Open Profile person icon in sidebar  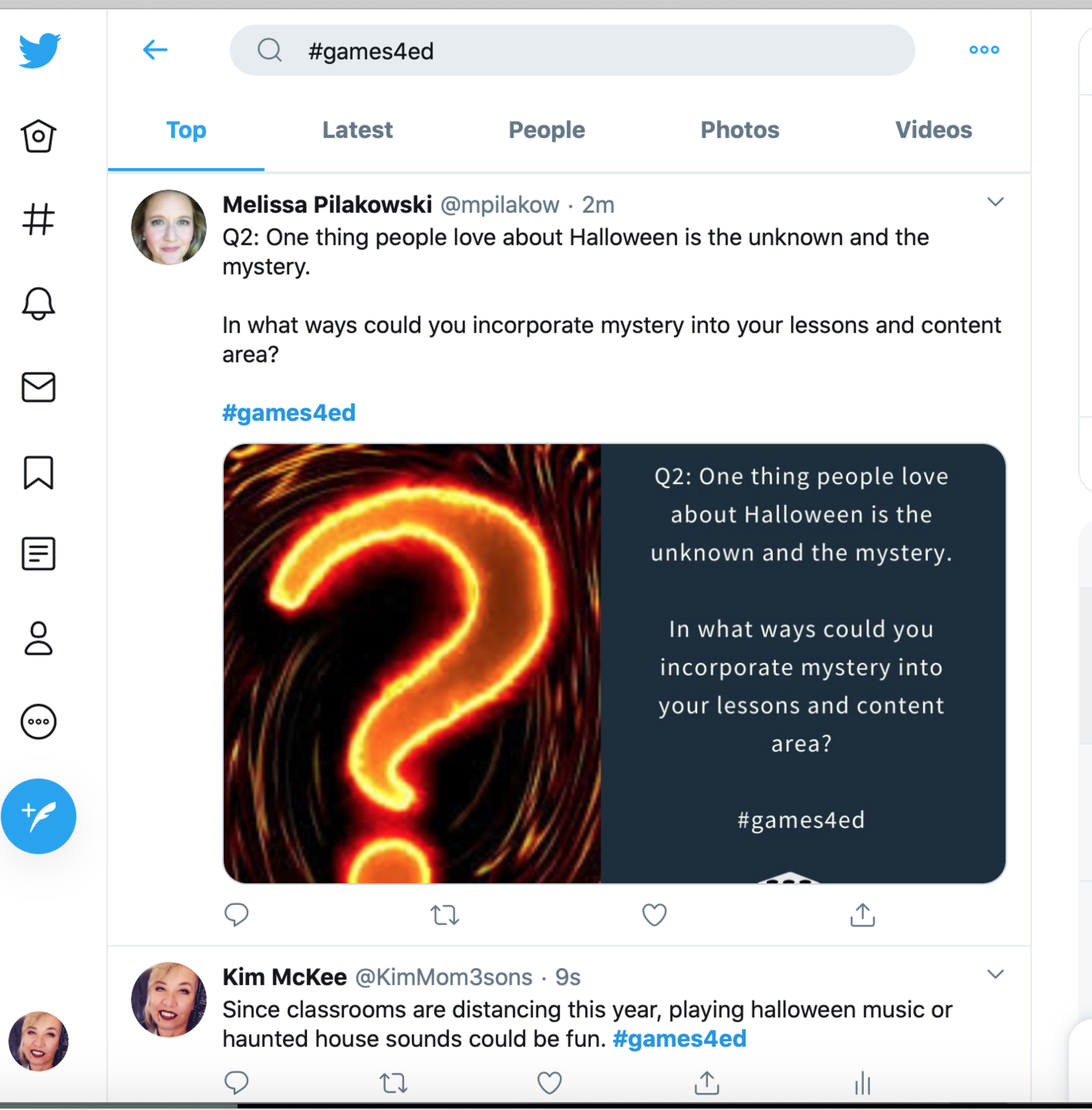[38, 638]
